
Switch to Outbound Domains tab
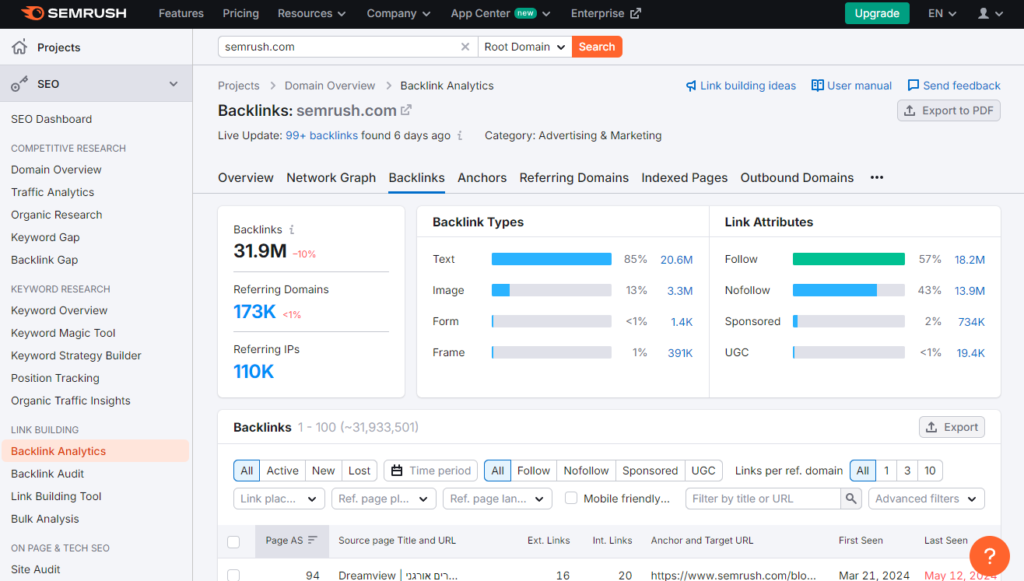tap(797, 178)
